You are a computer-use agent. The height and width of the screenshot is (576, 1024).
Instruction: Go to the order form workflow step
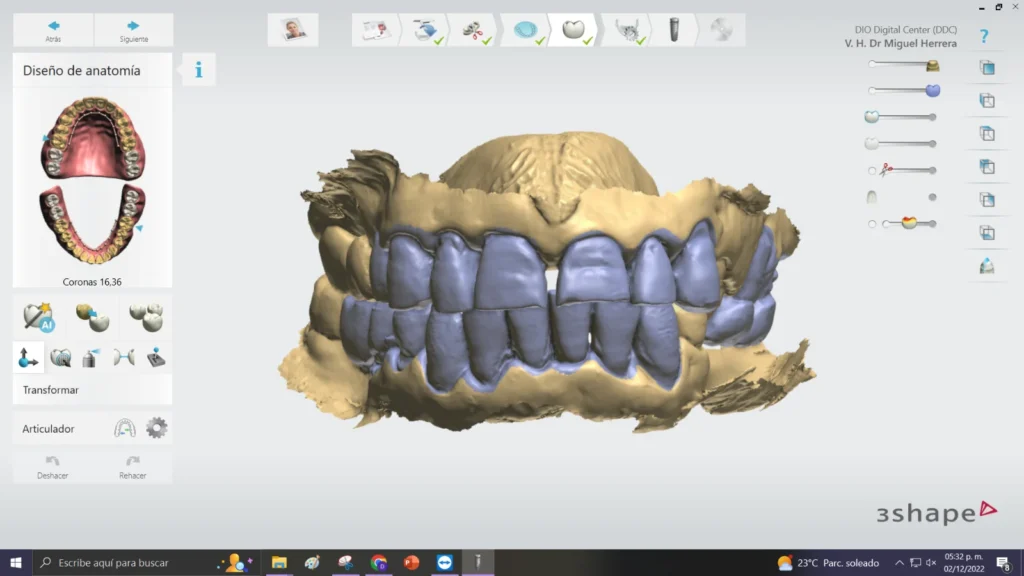click(x=376, y=30)
